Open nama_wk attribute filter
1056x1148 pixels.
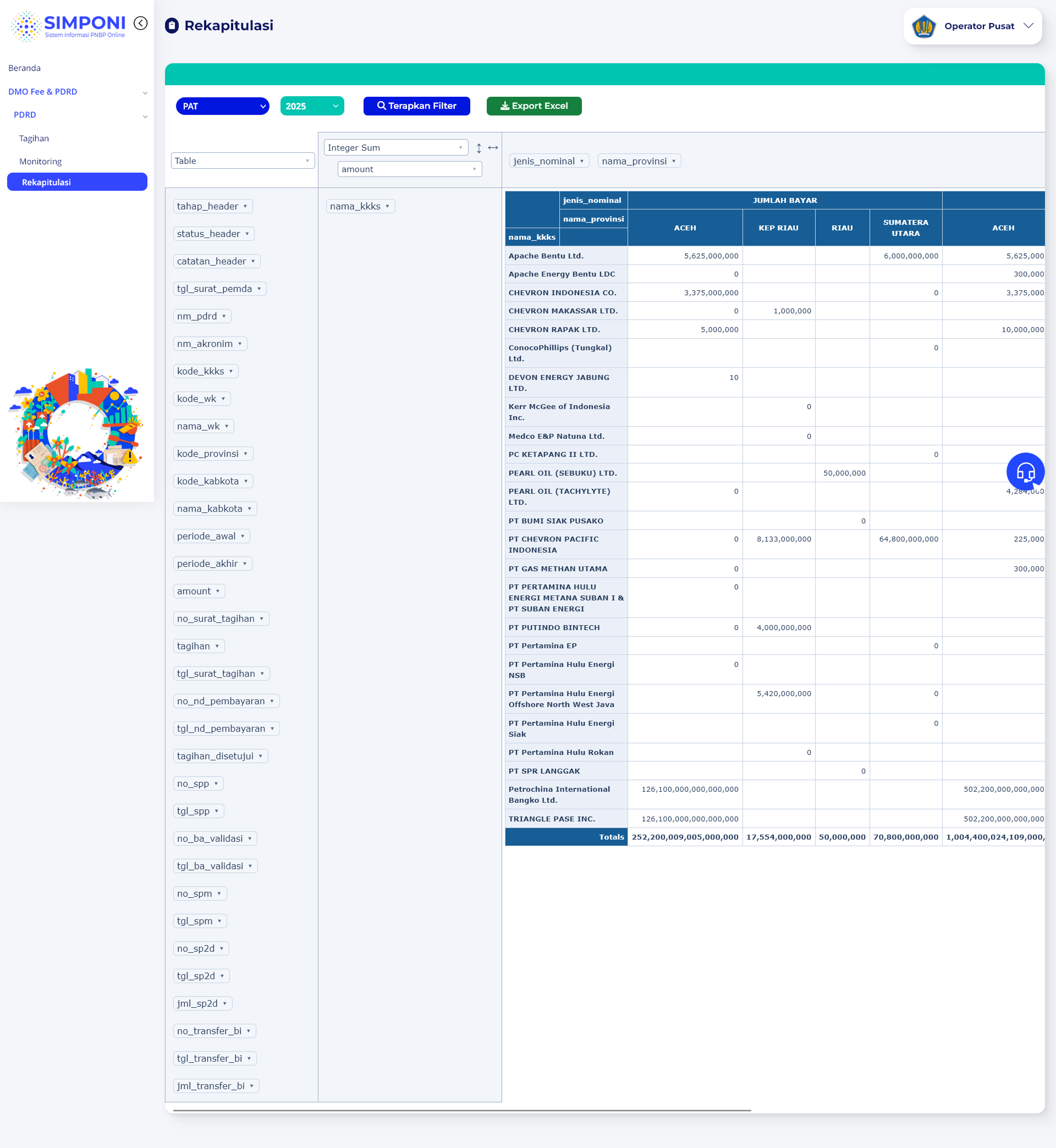pyautogui.click(x=227, y=427)
